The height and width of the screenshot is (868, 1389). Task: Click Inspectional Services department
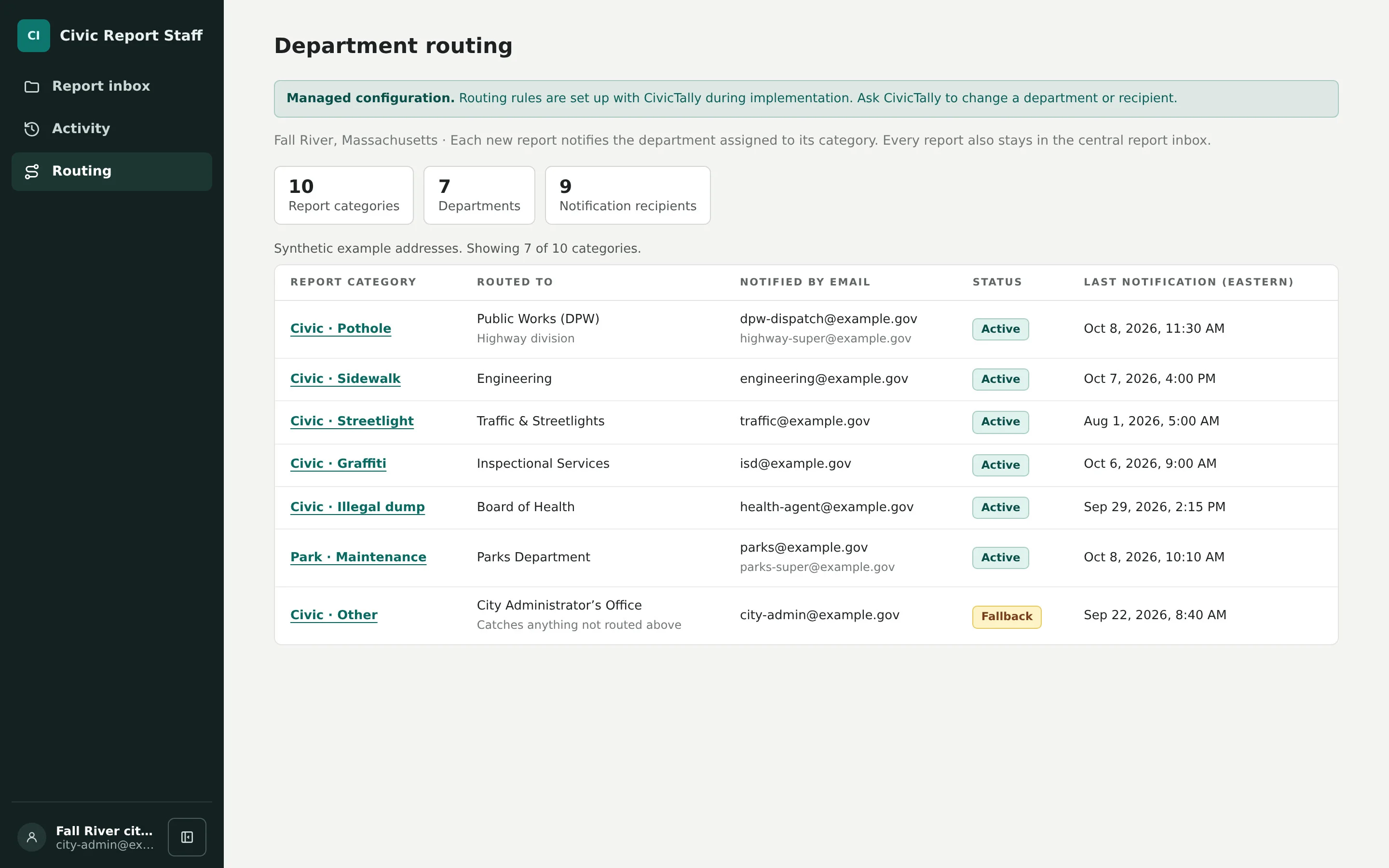point(543,463)
